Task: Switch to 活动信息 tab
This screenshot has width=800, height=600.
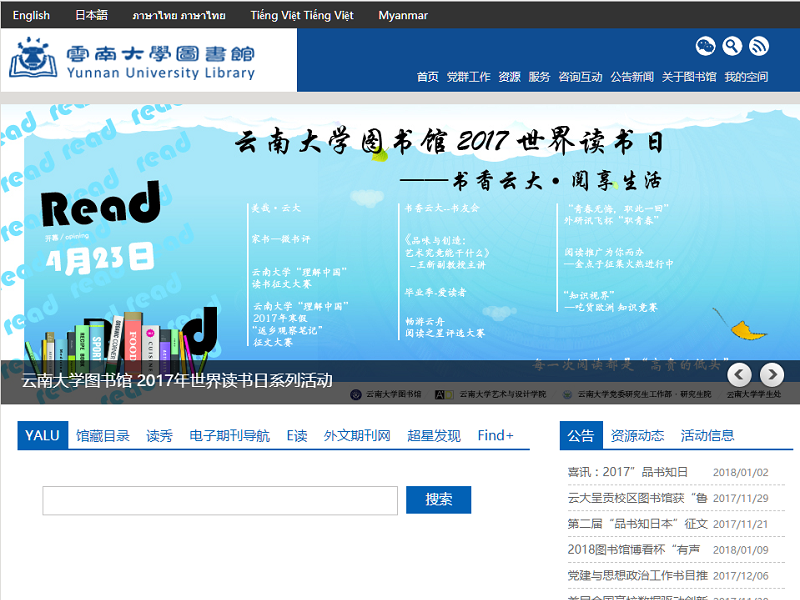Action: tap(707, 436)
